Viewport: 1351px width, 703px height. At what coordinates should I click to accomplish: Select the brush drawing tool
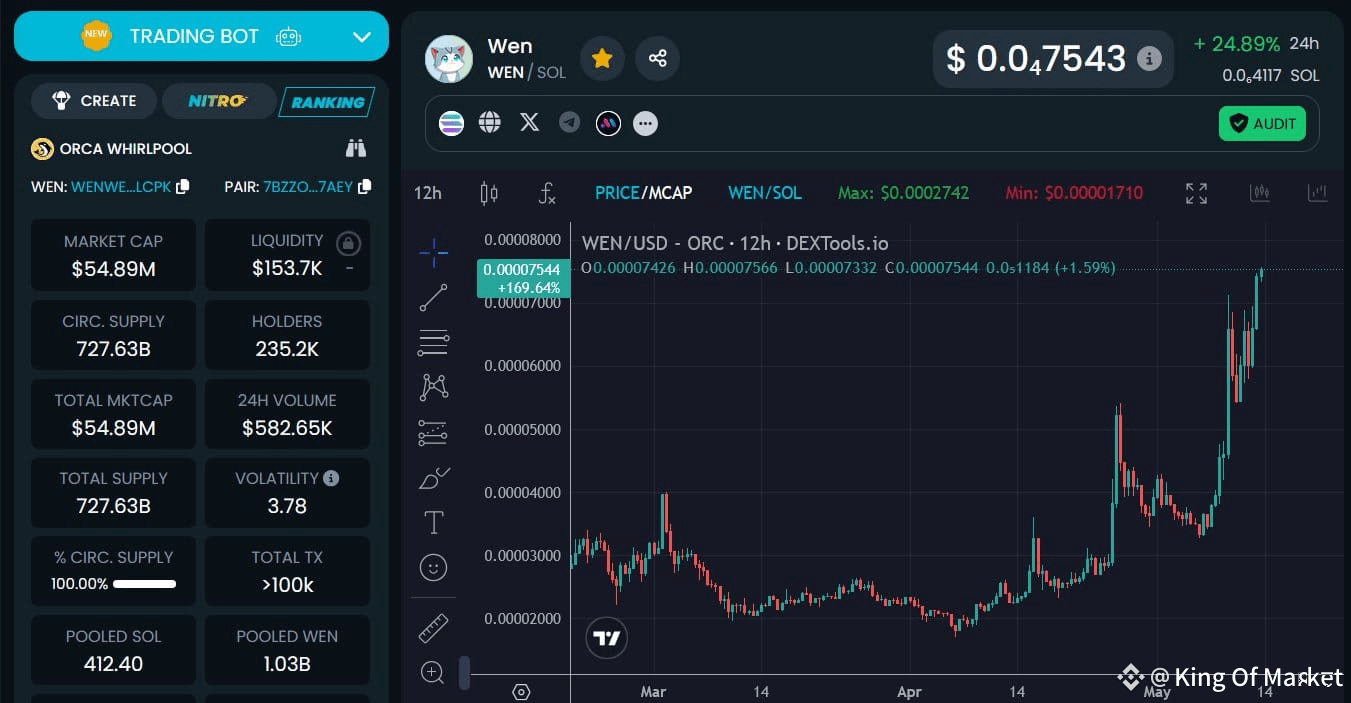point(433,478)
